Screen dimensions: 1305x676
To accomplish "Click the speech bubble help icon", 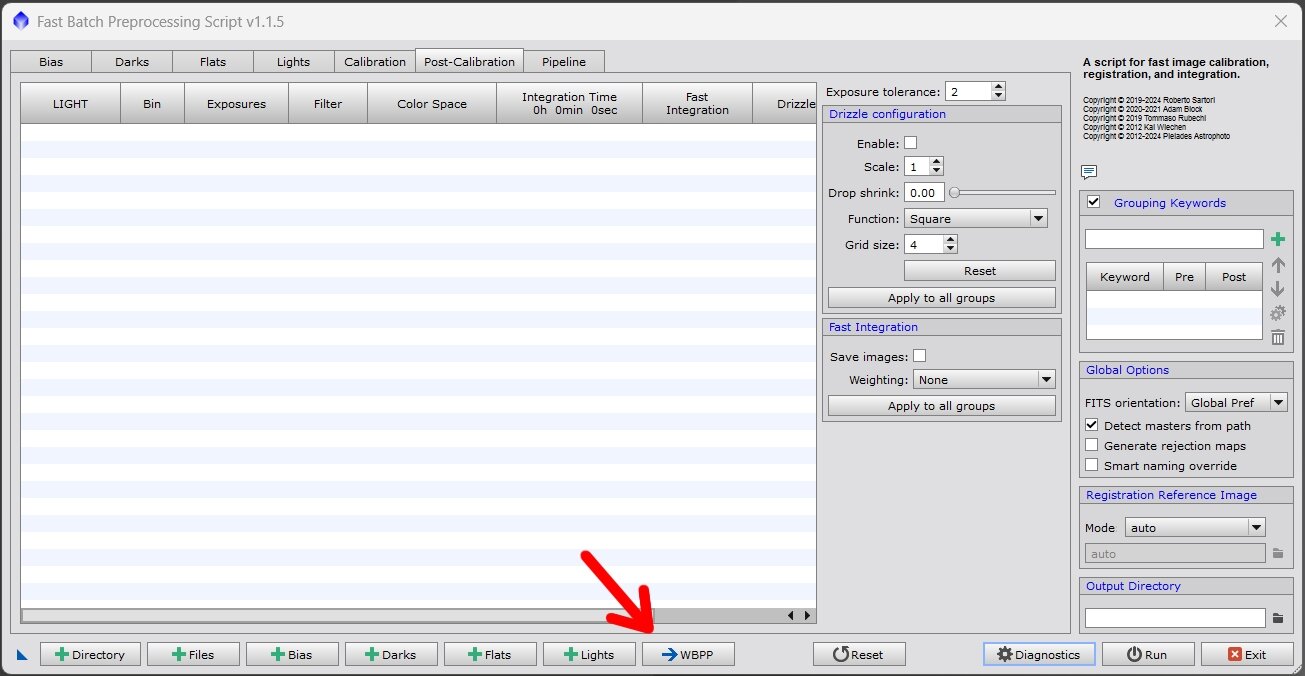I will point(1089,171).
